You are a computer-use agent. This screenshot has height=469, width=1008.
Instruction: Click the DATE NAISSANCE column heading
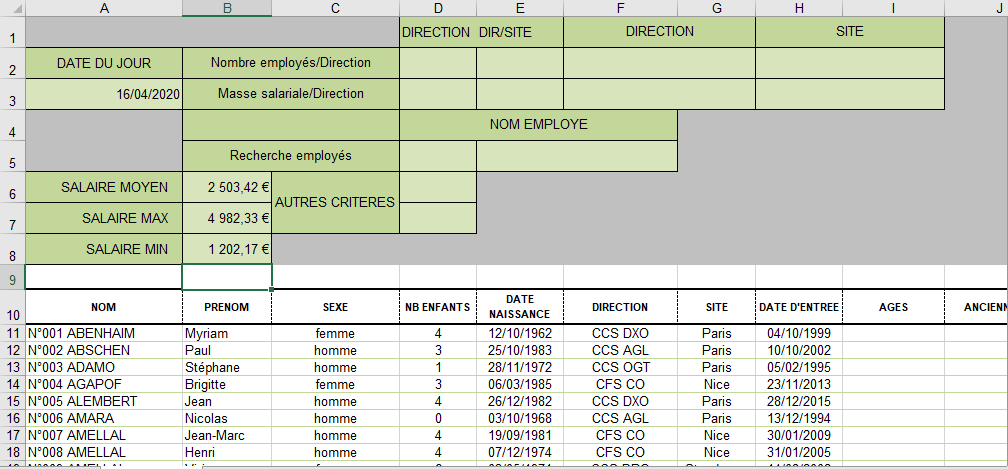pyautogui.click(x=519, y=306)
